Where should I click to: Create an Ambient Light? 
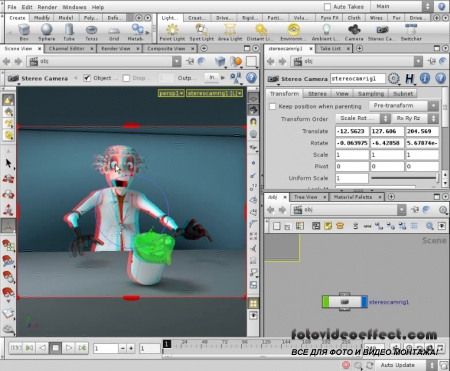coord(326,32)
